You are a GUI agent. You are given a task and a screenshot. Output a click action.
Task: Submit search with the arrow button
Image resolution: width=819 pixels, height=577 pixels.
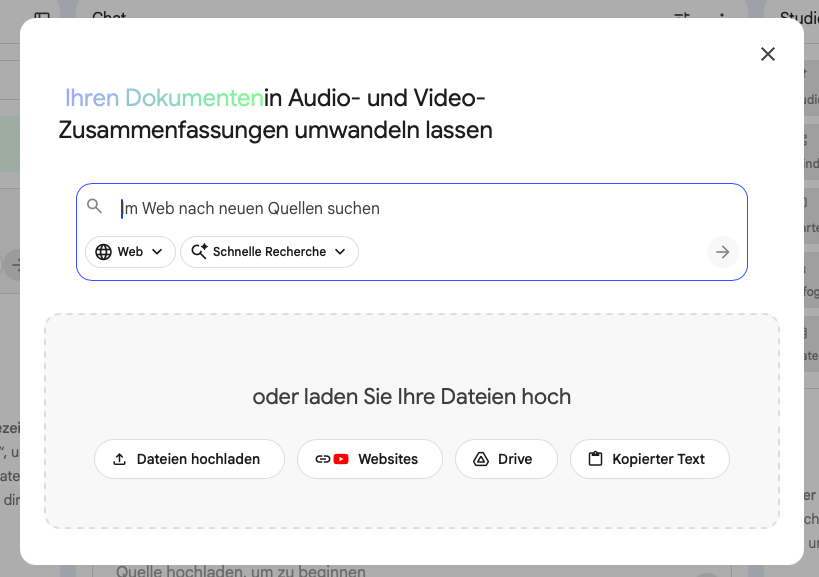[x=723, y=252]
